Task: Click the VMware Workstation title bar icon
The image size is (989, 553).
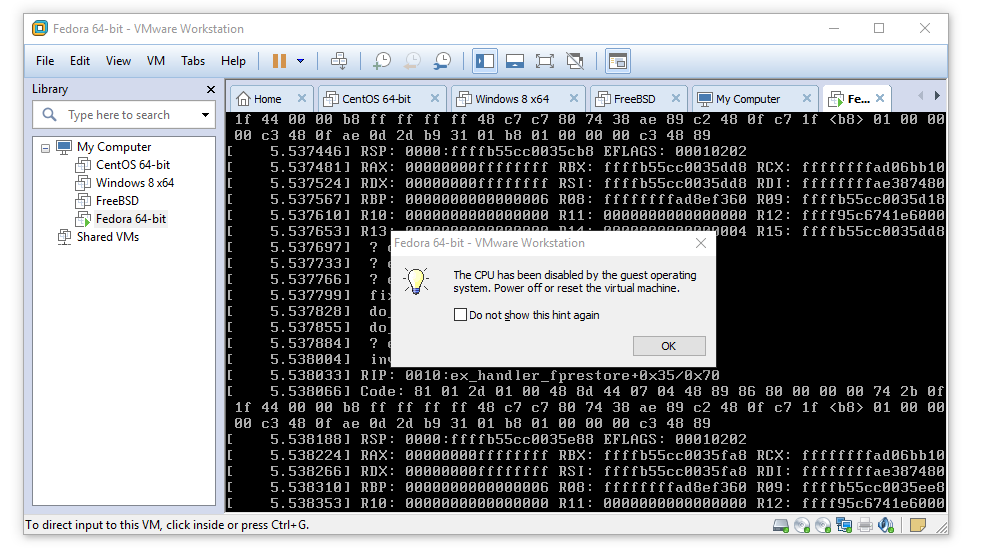Action: [40, 28]
